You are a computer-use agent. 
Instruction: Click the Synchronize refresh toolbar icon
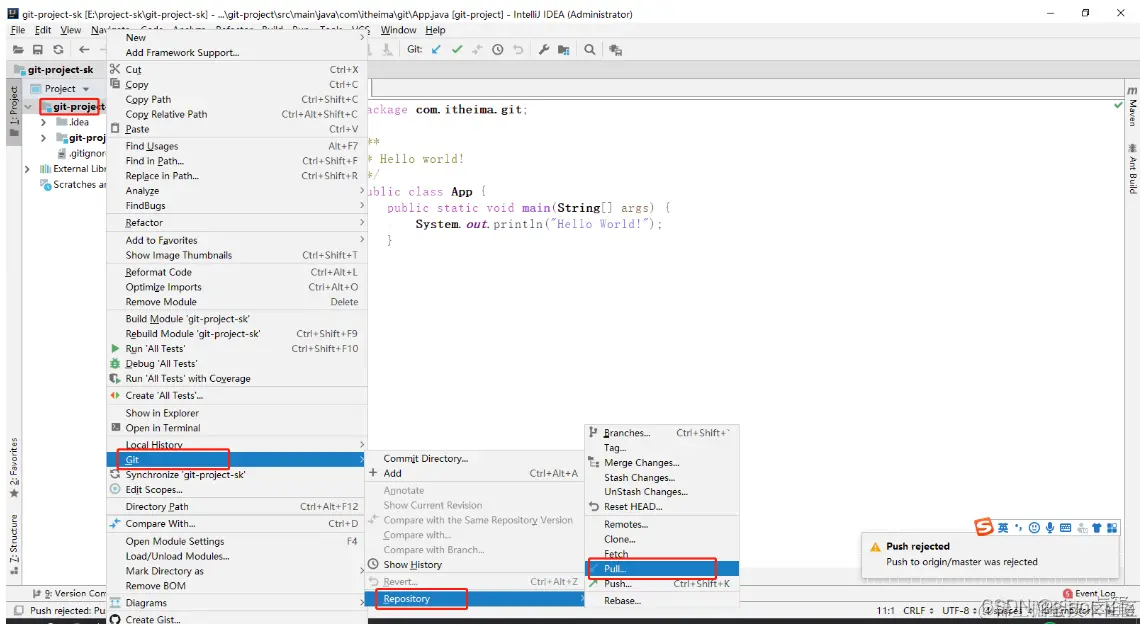(58, 50)
